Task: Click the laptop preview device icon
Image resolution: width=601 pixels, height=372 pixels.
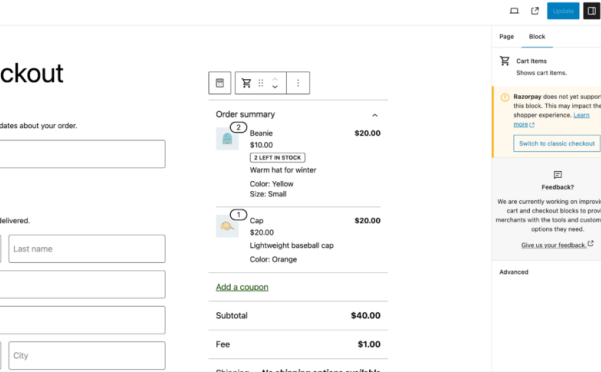Action: (514, 11)
